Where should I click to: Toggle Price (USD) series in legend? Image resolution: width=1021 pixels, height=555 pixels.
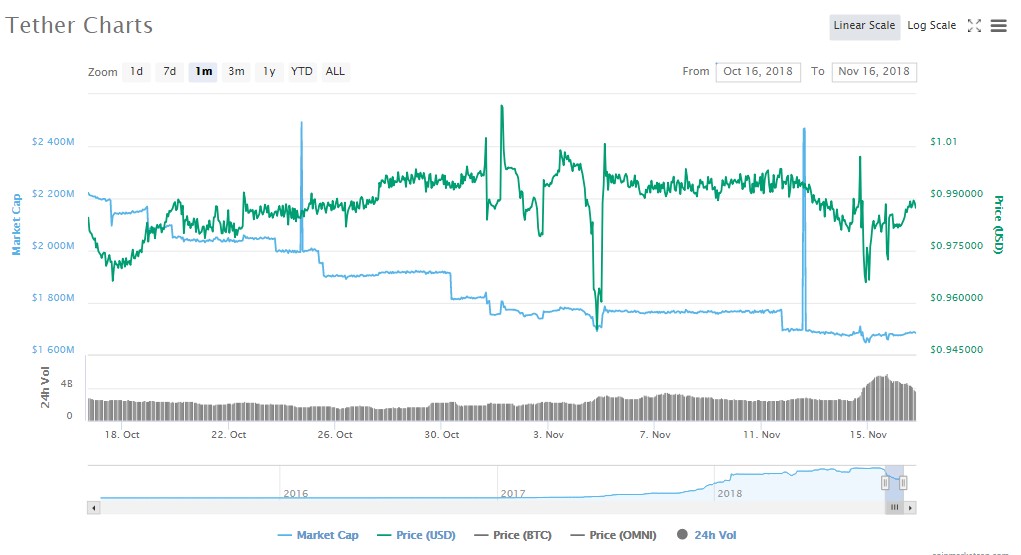(416, 535)
